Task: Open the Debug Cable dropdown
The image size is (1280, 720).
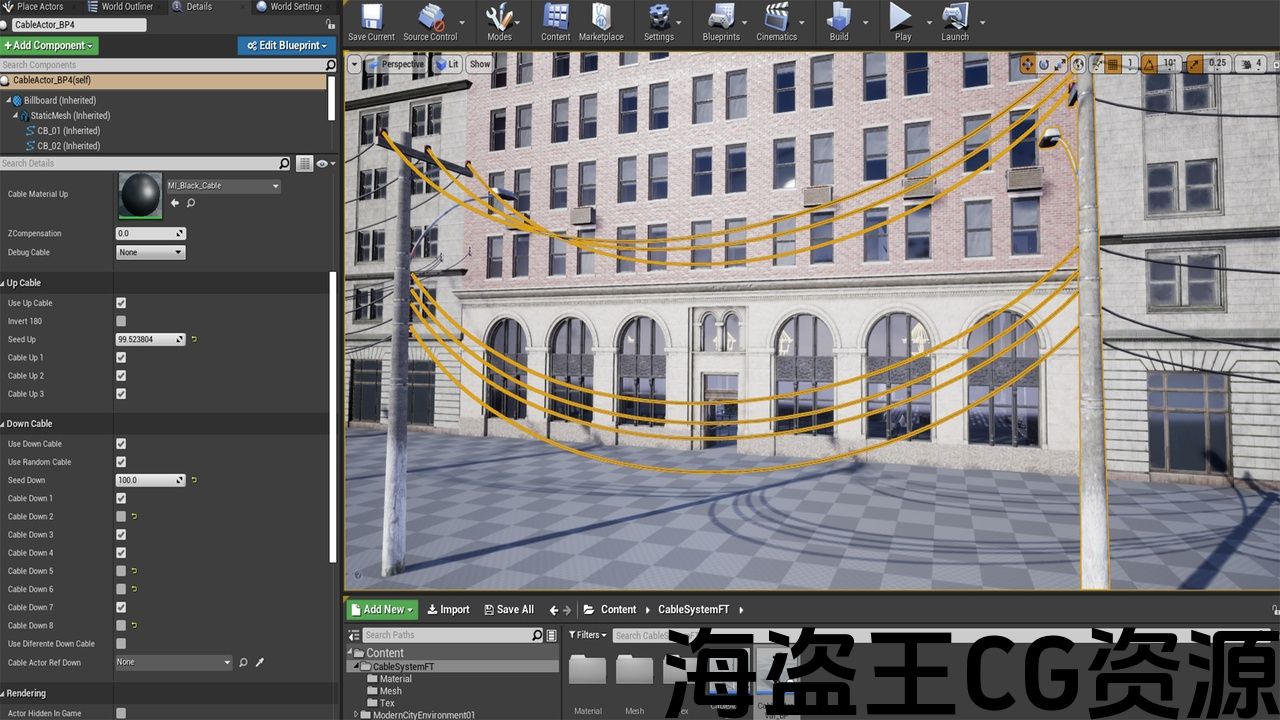Action: [151, 252]
